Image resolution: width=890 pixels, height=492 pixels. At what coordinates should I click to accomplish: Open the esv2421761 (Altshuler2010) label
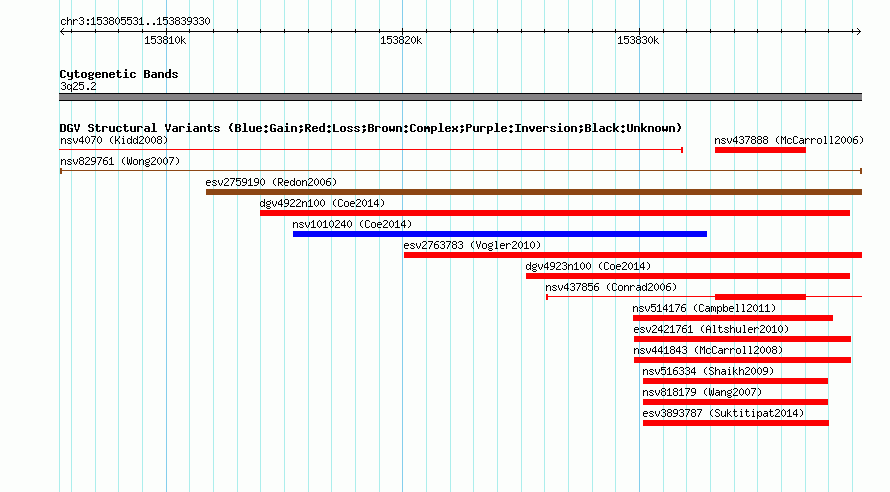coord(711,329)
